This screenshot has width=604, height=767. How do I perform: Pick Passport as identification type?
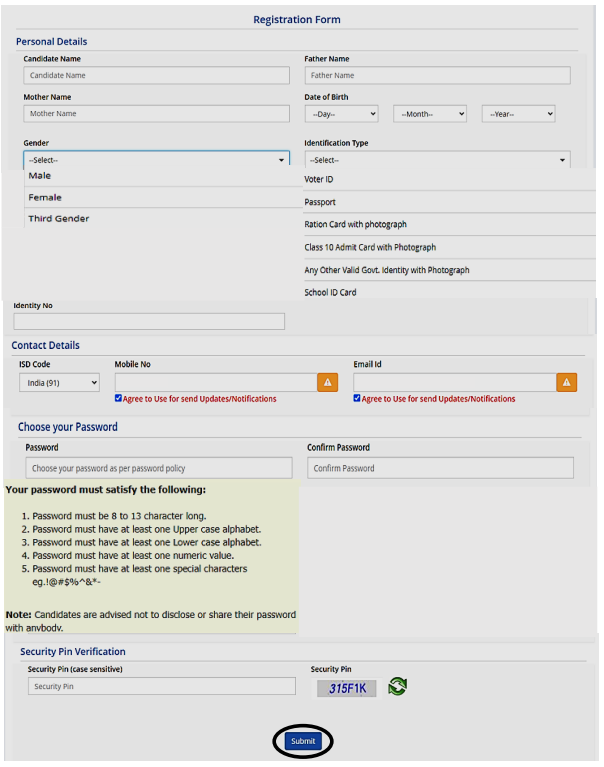coord(321,202)
